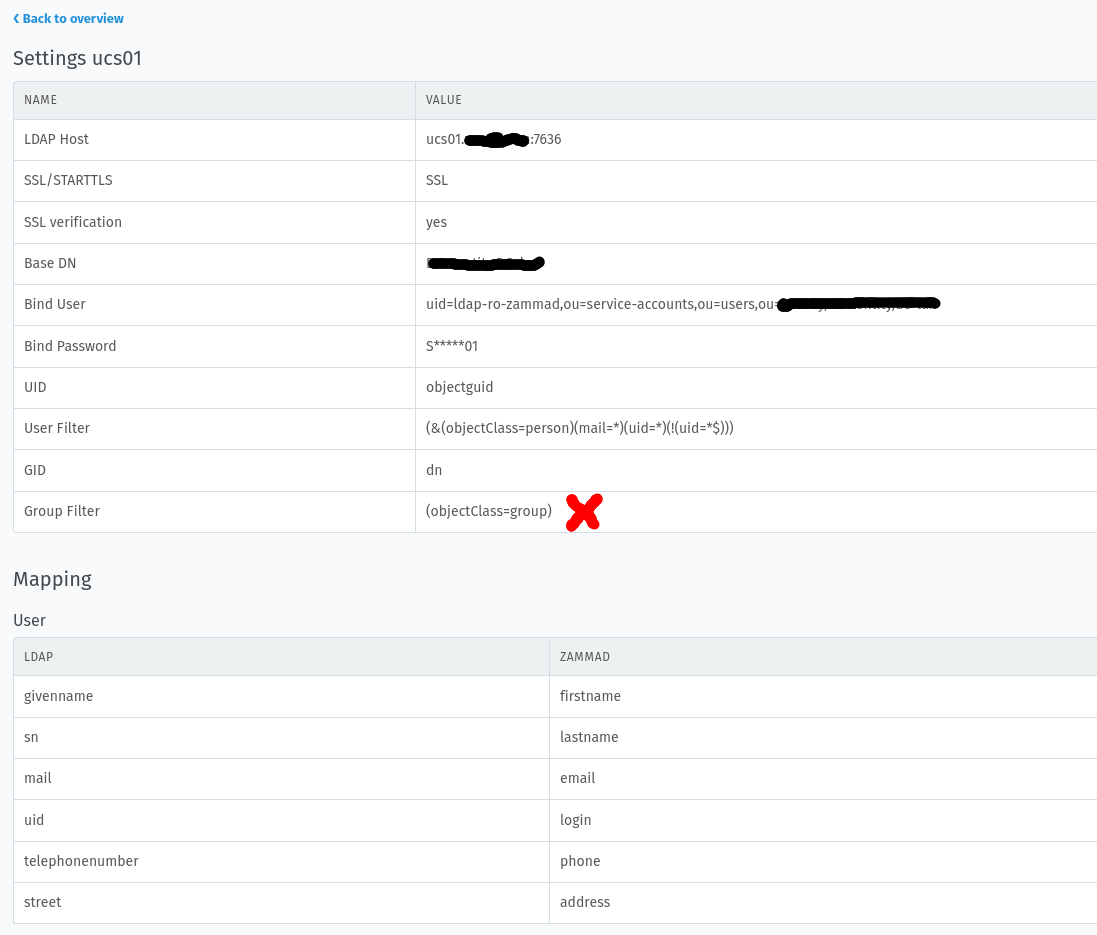Click the SSL verification row label
Viewport: 1097px width, 935px height.
[73, 222]
